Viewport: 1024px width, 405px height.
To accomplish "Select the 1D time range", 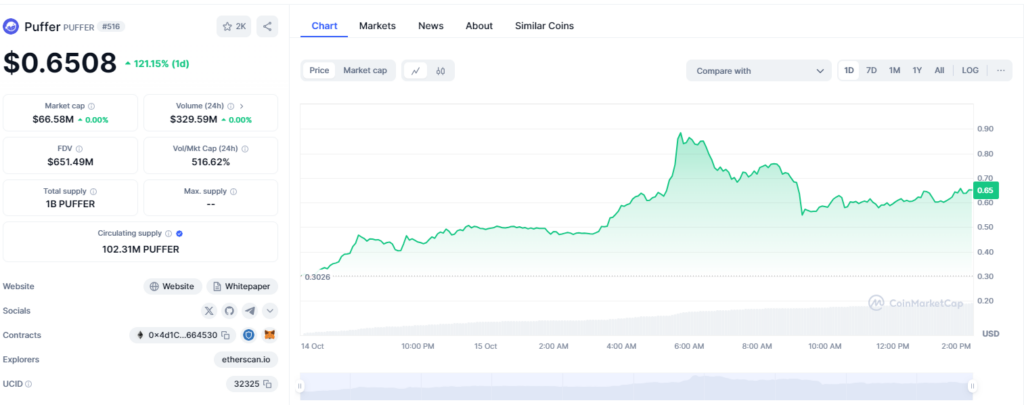I will pos(849,71).
